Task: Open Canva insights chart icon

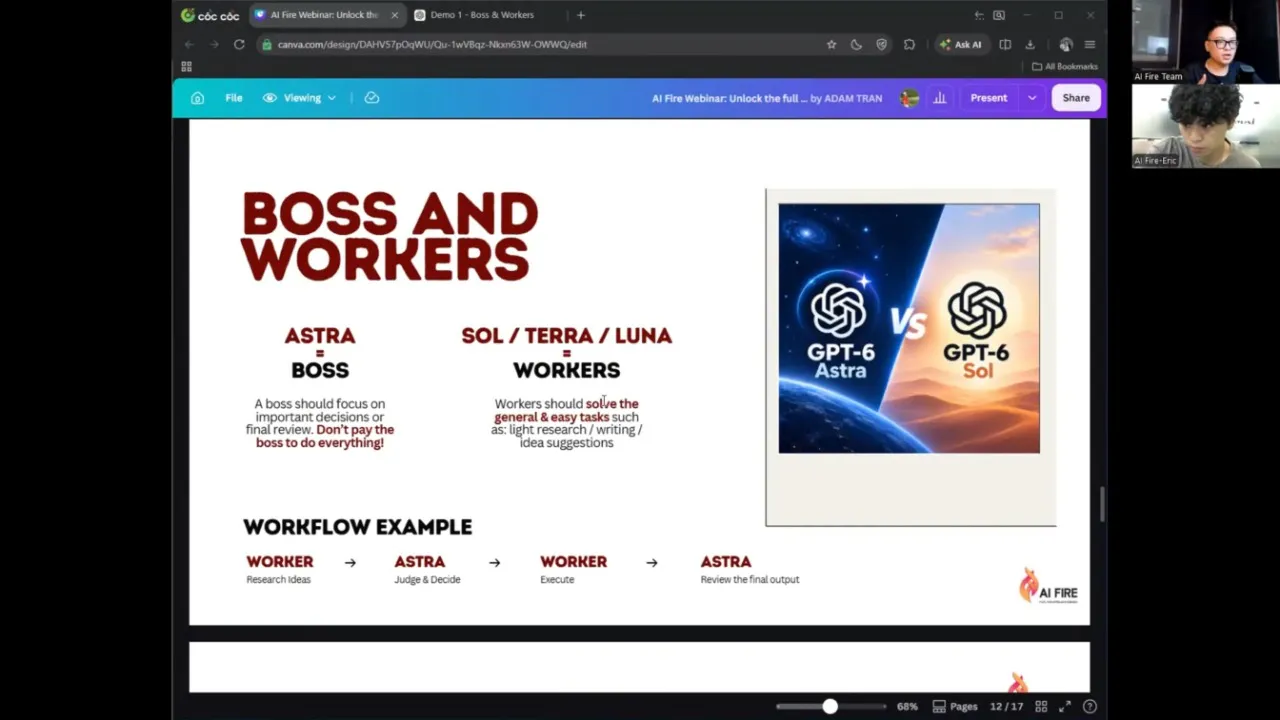Action: click(940, 98)
